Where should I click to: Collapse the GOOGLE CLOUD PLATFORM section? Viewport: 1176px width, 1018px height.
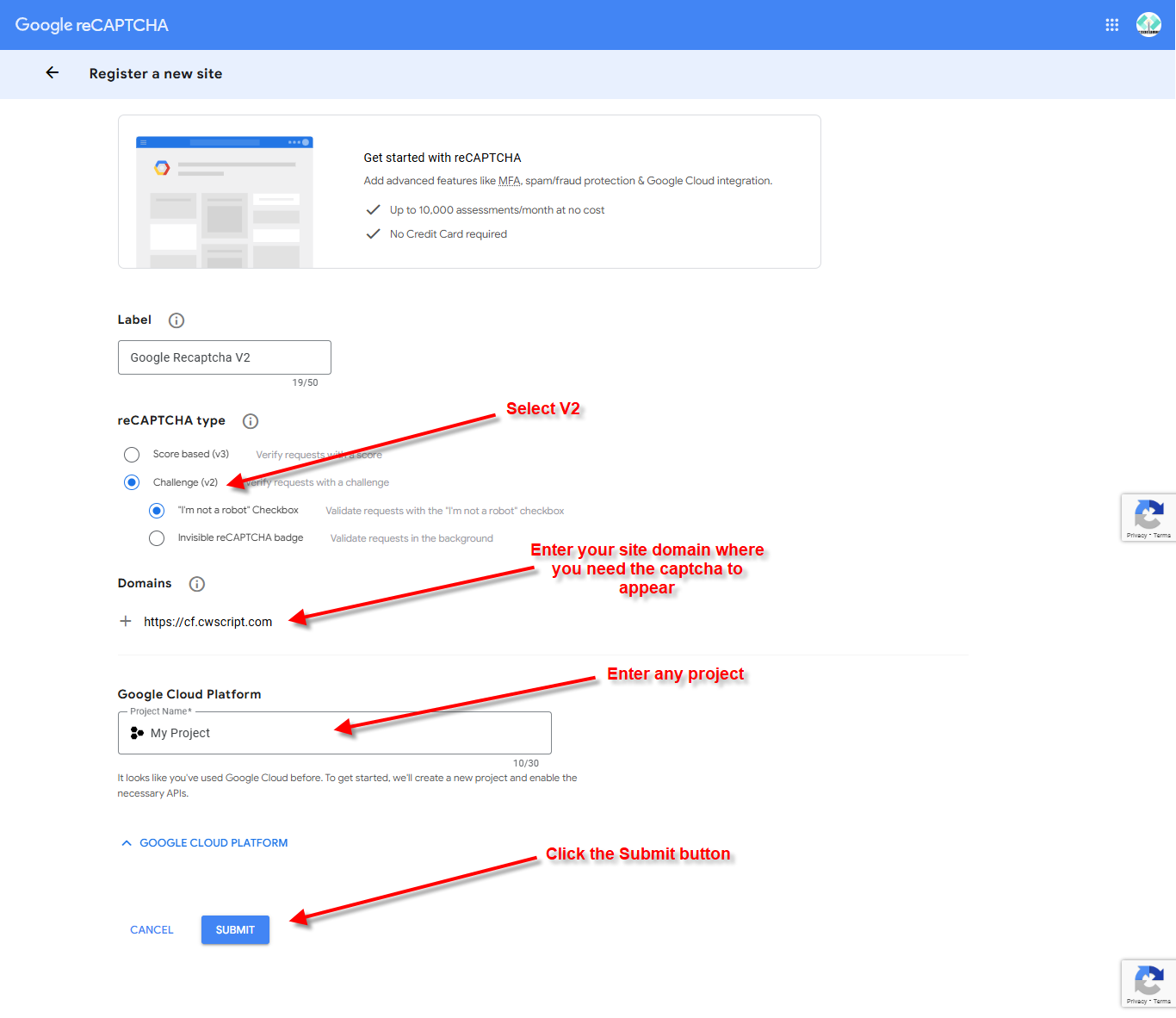(x=205, y=843)
